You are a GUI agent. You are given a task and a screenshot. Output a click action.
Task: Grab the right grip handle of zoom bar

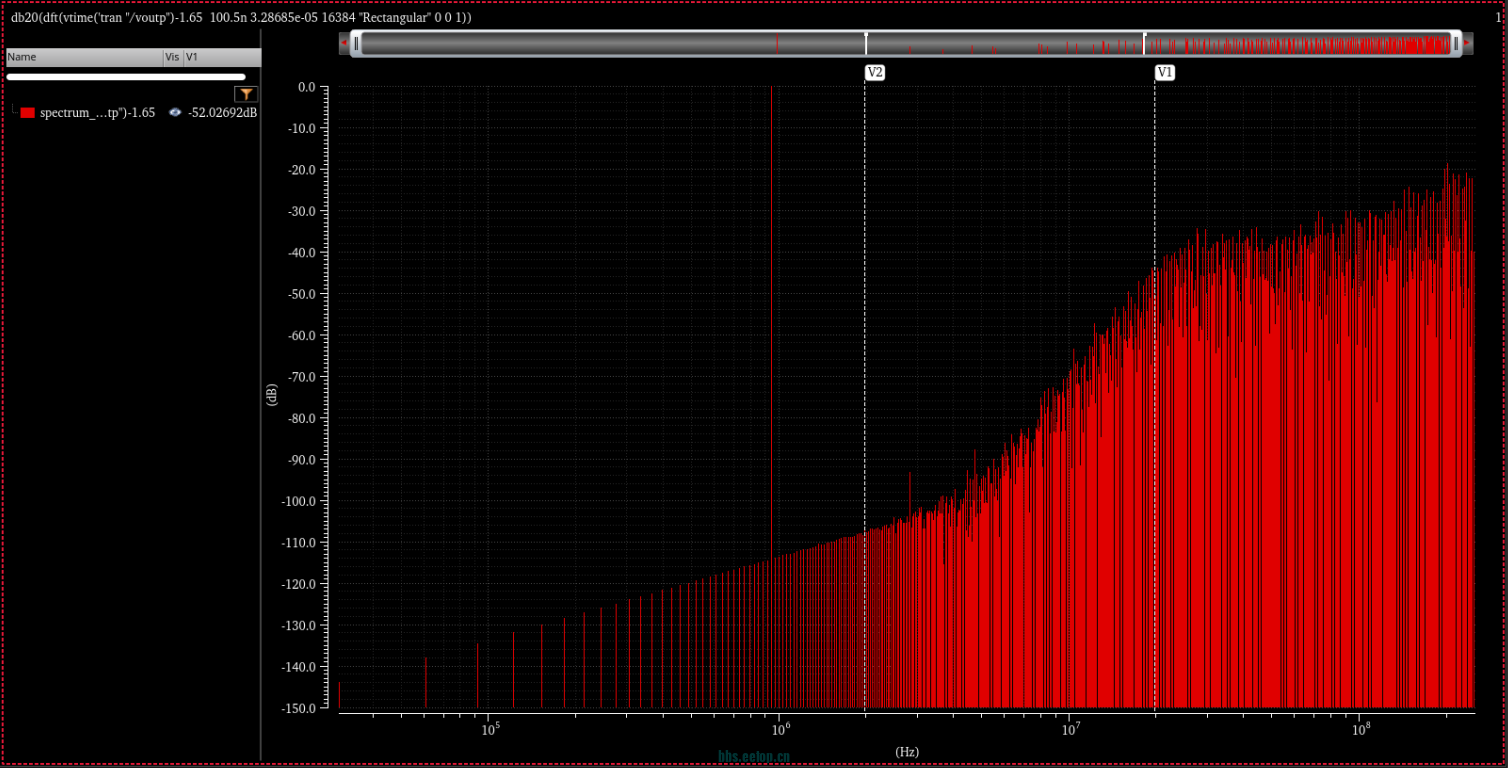tap(1456, 43)
